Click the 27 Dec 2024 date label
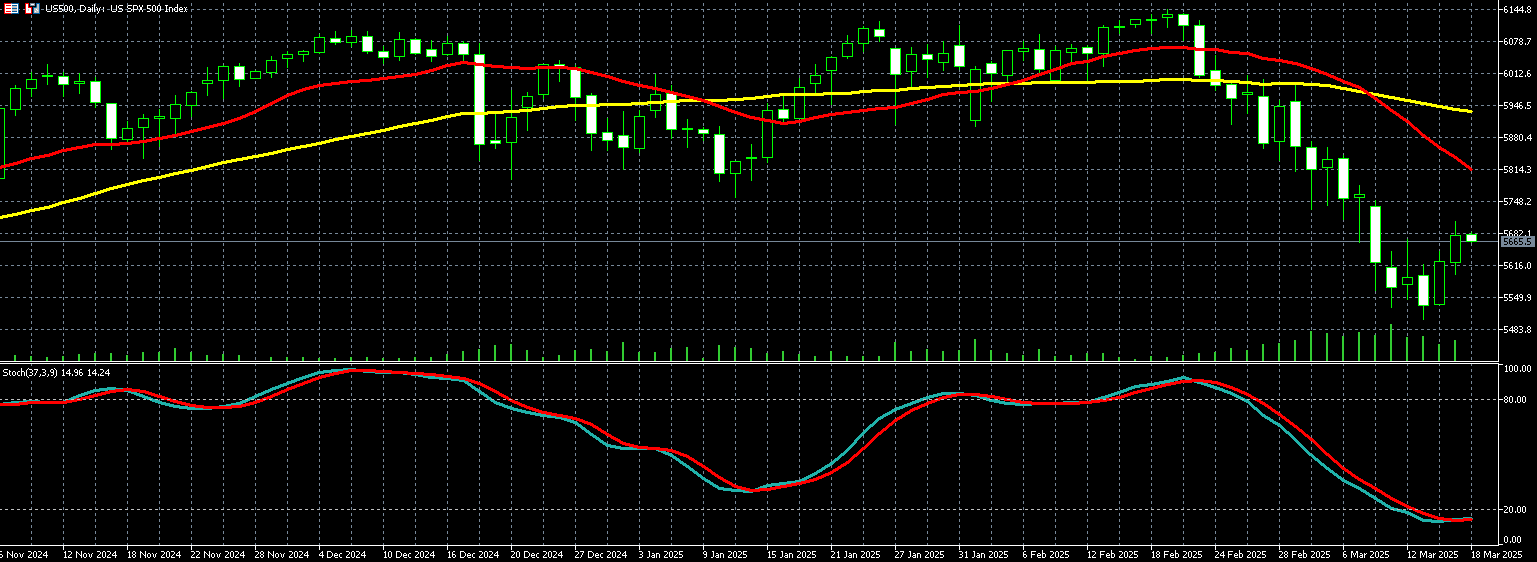The image size is (1537, 562). (601, 554)
